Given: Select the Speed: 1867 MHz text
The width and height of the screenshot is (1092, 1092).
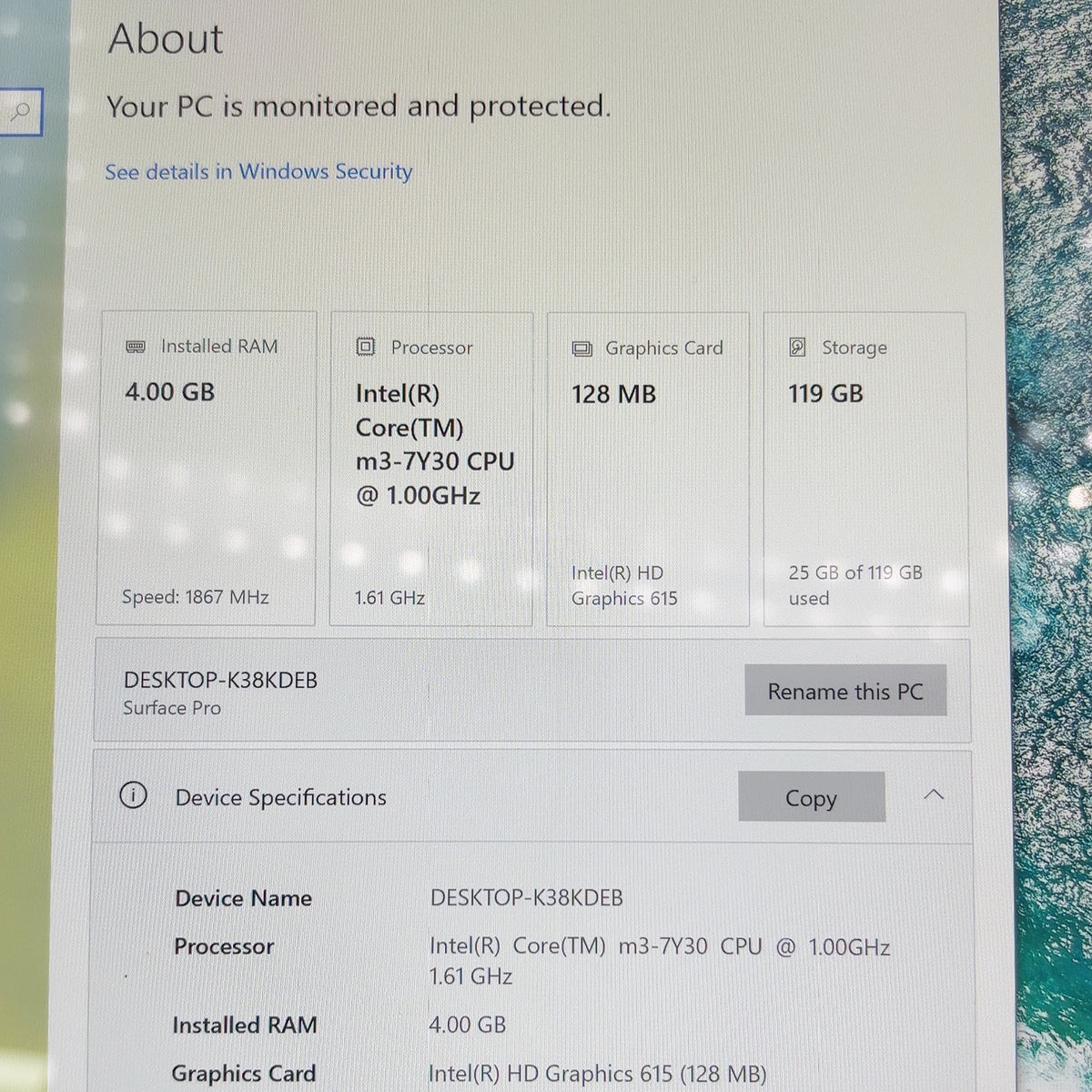Looking at the screenshot, I should point(196,597).
